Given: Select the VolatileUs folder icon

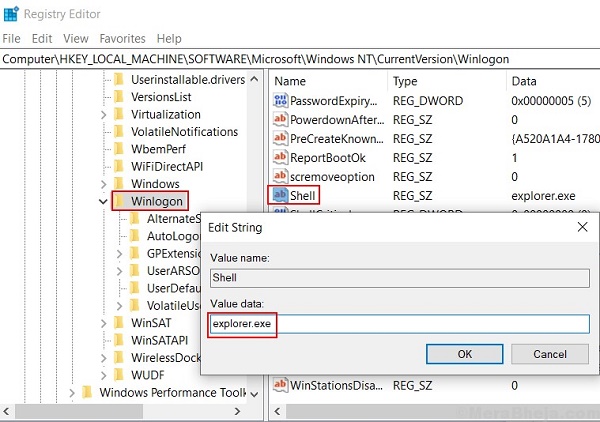Looking at the screenshot, I should click(135, 306).
